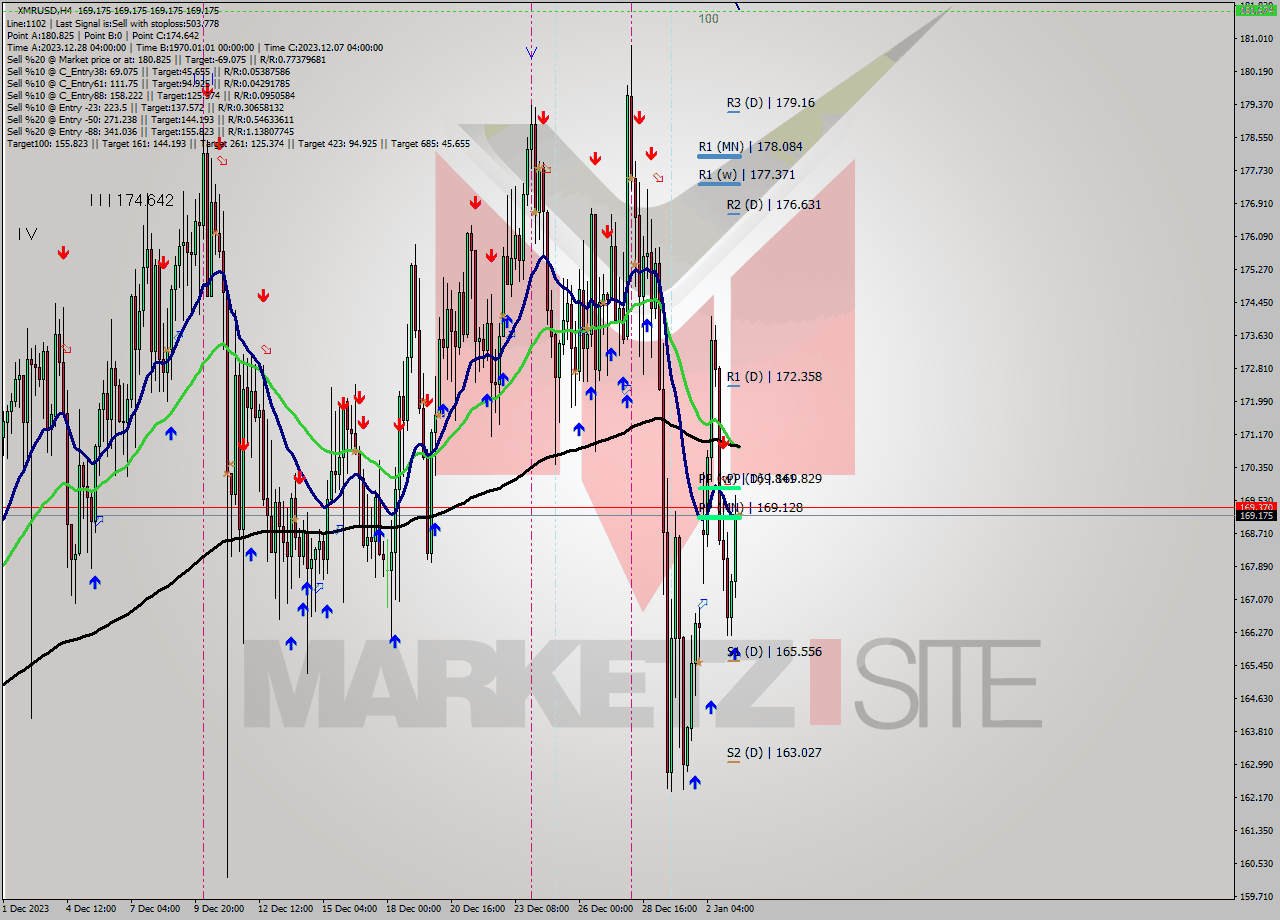Select the 'Sell %10 @ Entry -23: 223.5' line
The image size is (1280, 920).
[x=145, y=107]
